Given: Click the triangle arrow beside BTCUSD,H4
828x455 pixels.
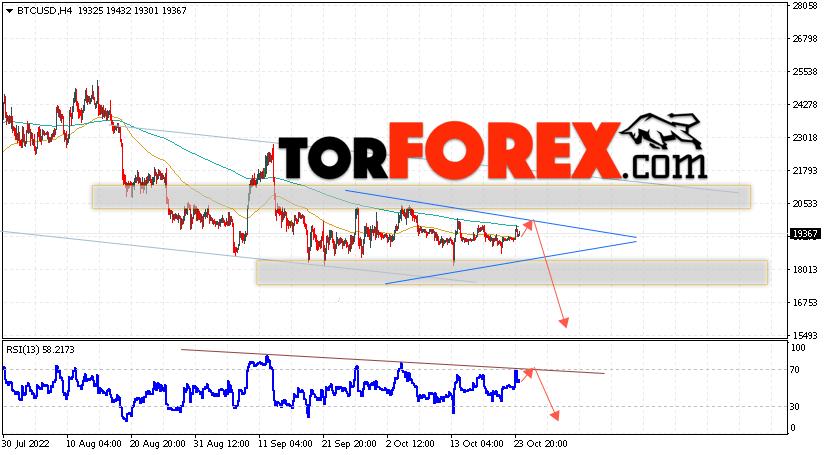Looking at the screenshot, I should click(x=10, y=11).
